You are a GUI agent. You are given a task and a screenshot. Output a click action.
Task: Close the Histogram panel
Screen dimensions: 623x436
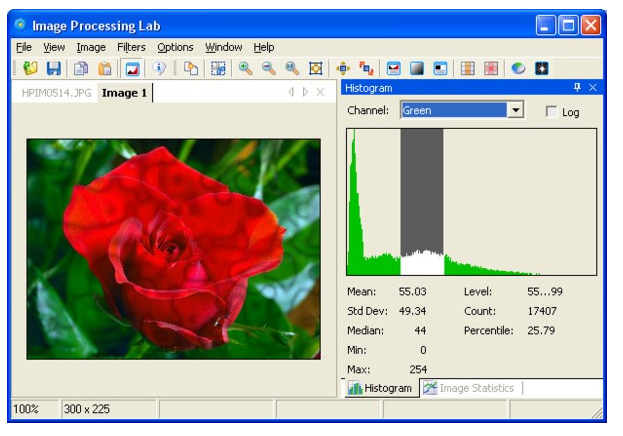point(593,87)
